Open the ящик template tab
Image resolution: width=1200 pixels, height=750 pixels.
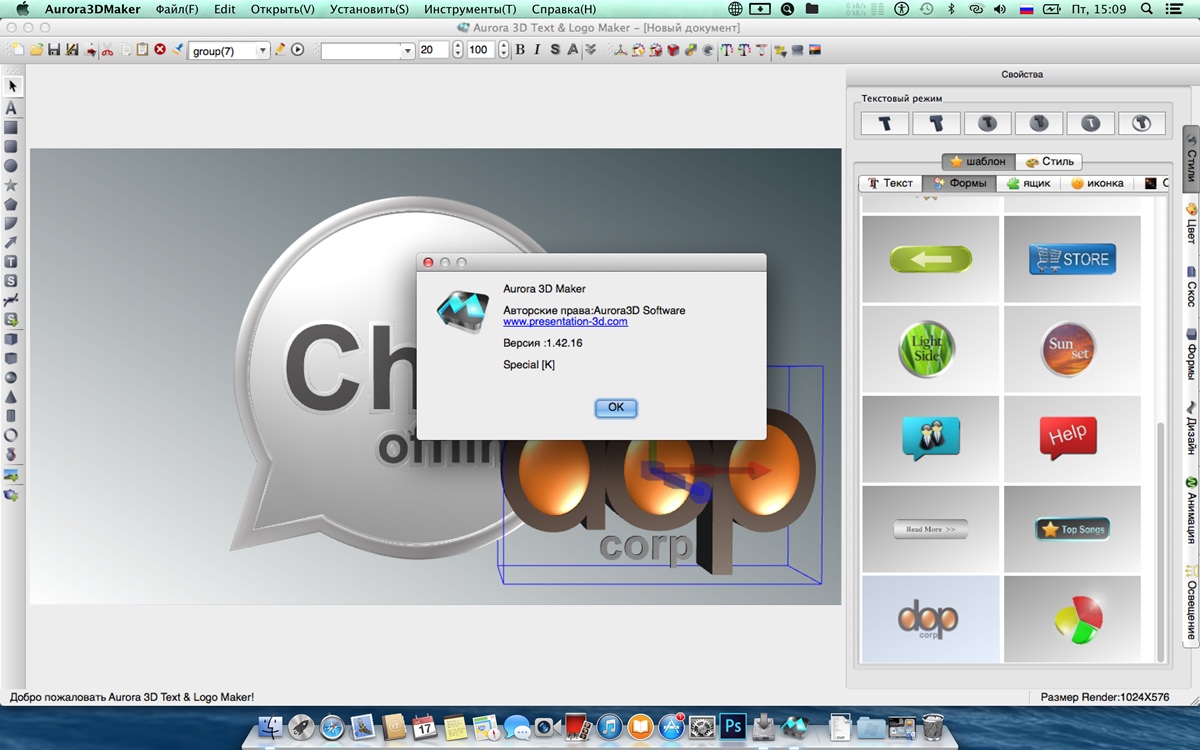1029,183
